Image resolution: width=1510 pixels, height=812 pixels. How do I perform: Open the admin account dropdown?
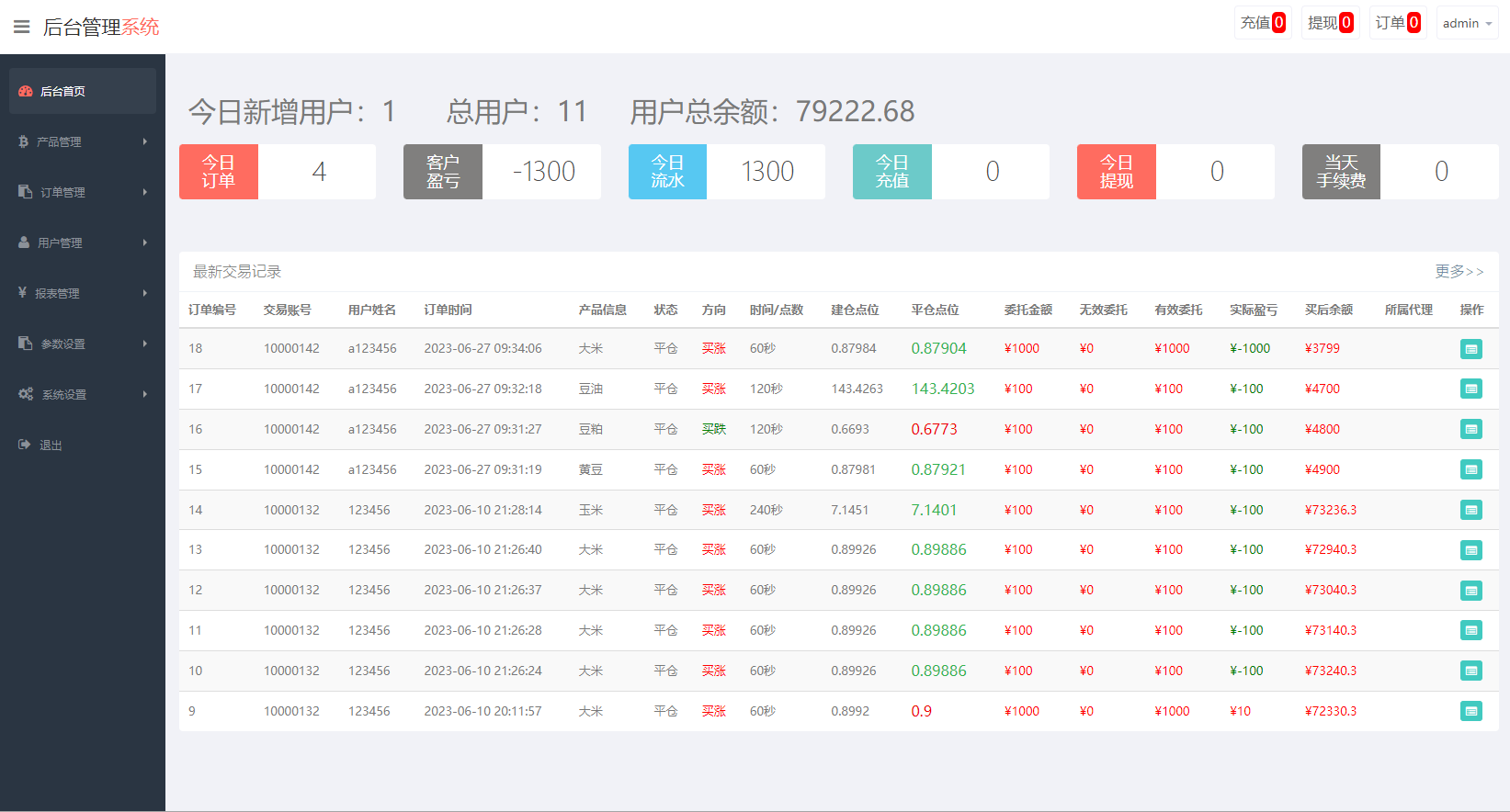pos(1467,23)
